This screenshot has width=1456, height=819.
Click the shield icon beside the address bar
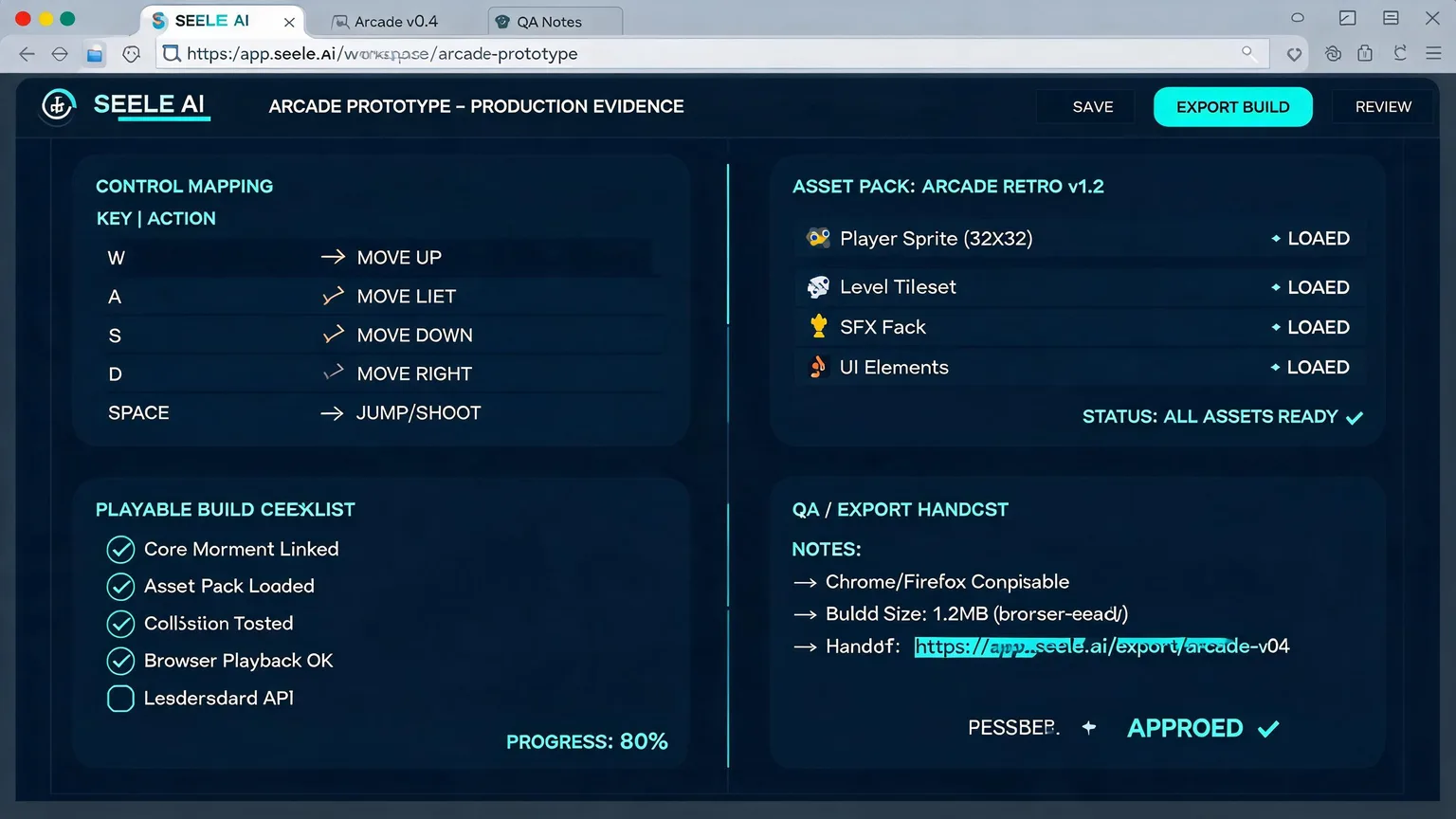(x=132, y=54)
